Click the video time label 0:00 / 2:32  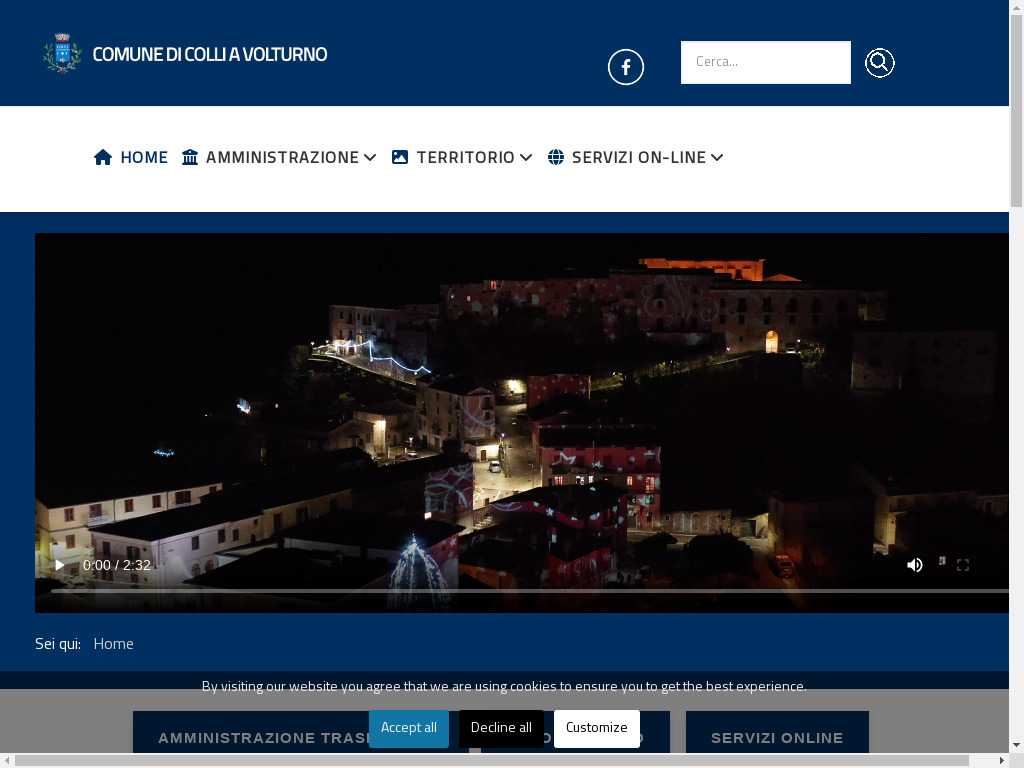point(117,566)
